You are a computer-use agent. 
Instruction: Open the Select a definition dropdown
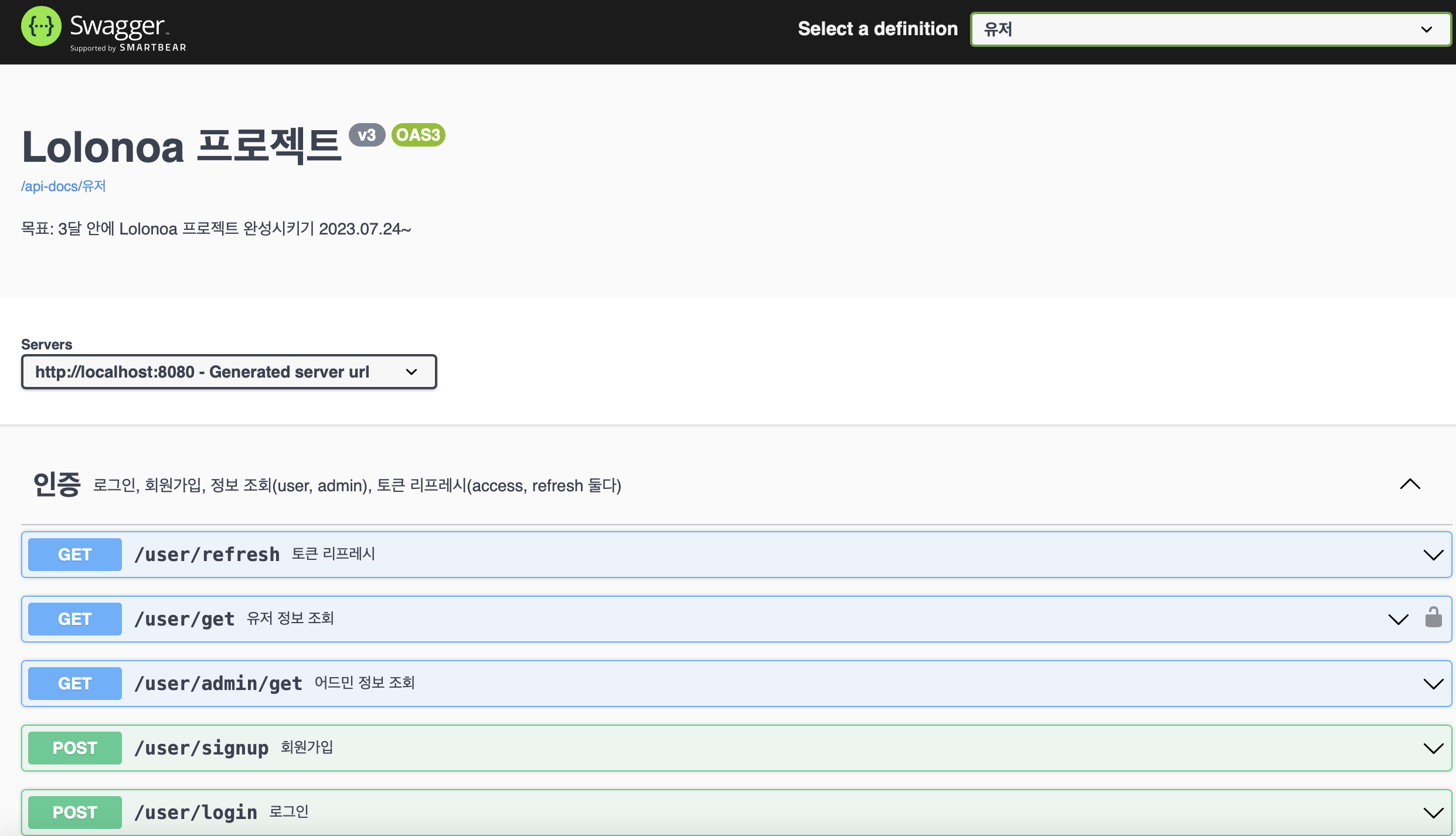1210,29
